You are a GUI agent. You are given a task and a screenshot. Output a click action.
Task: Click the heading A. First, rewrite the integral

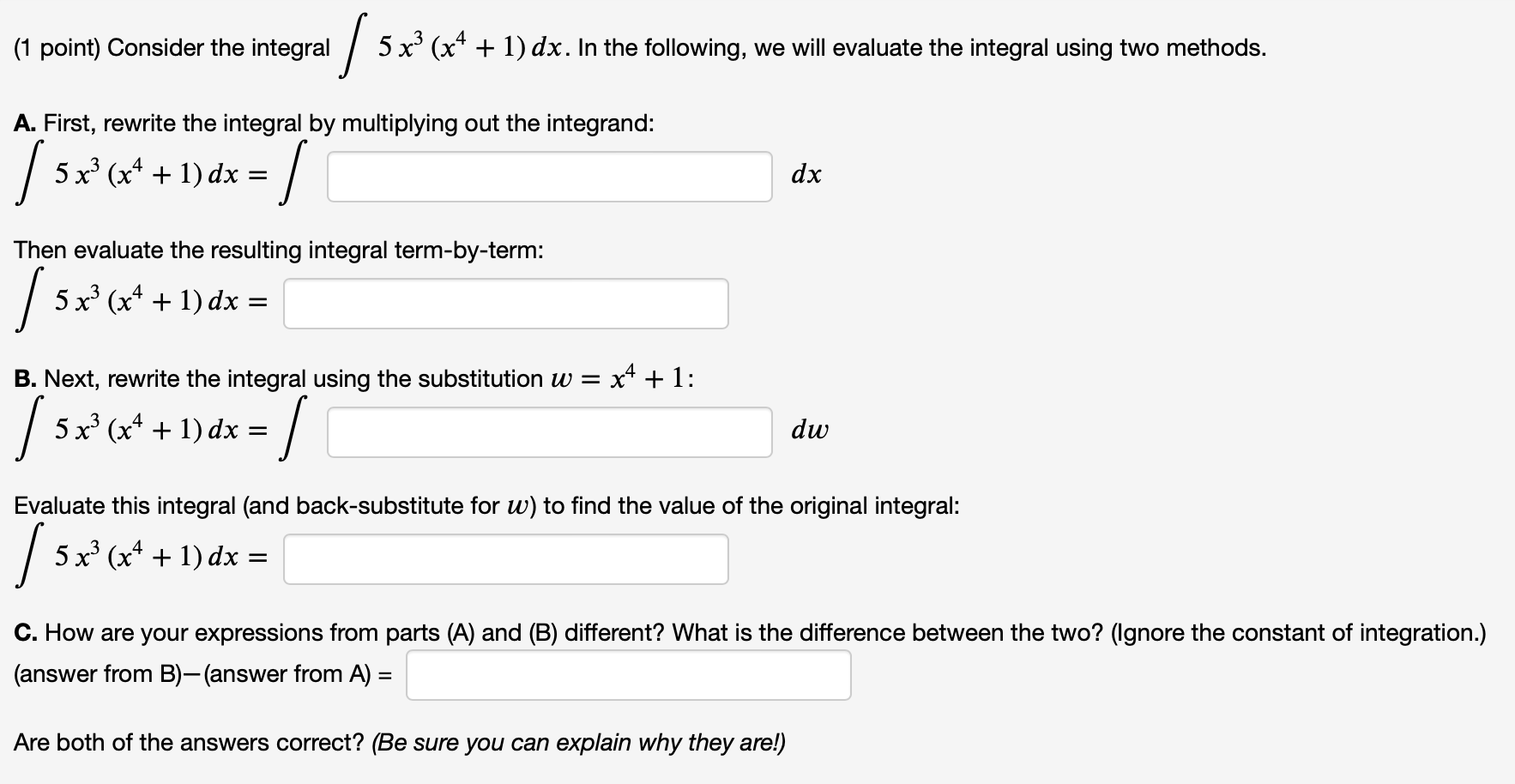pos(335,124)
